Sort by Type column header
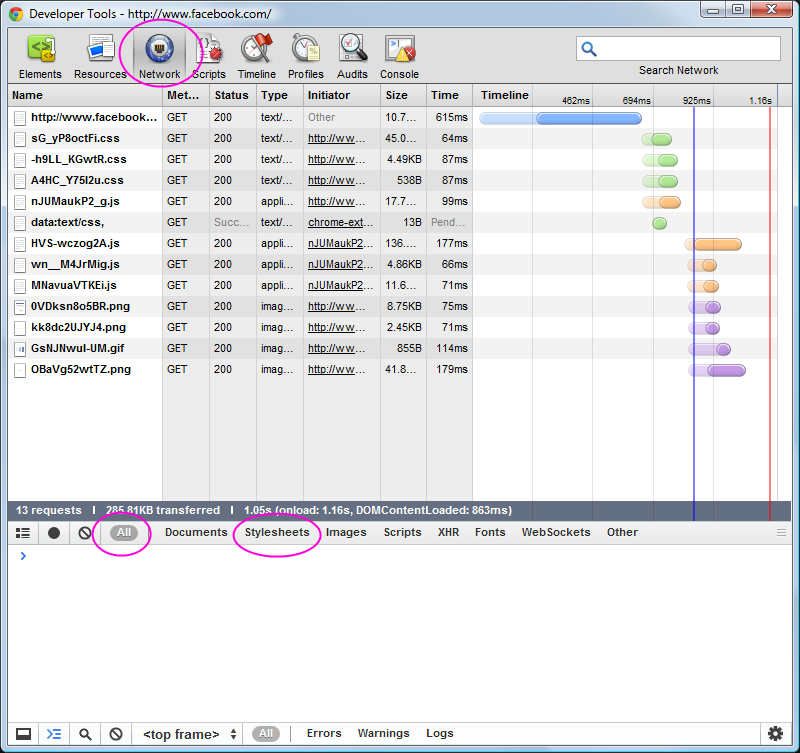This screenshot has width=800, height=753. [x=280, y=95]
